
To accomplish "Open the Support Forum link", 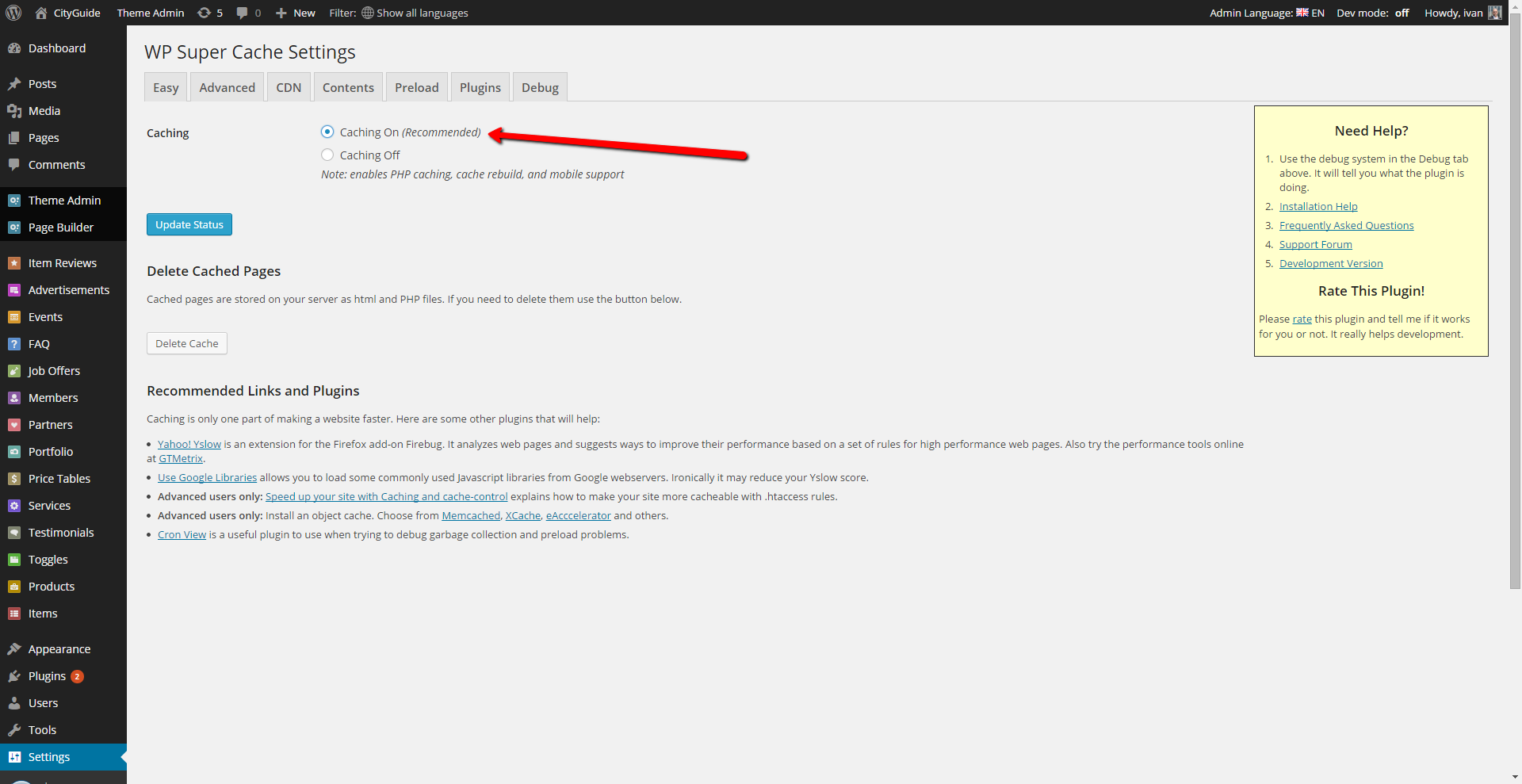I will [x=1316, y=244].
